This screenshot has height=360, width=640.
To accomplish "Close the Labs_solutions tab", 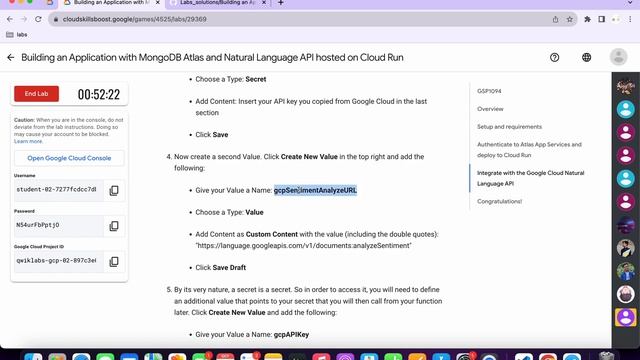I will pos(264,3).
